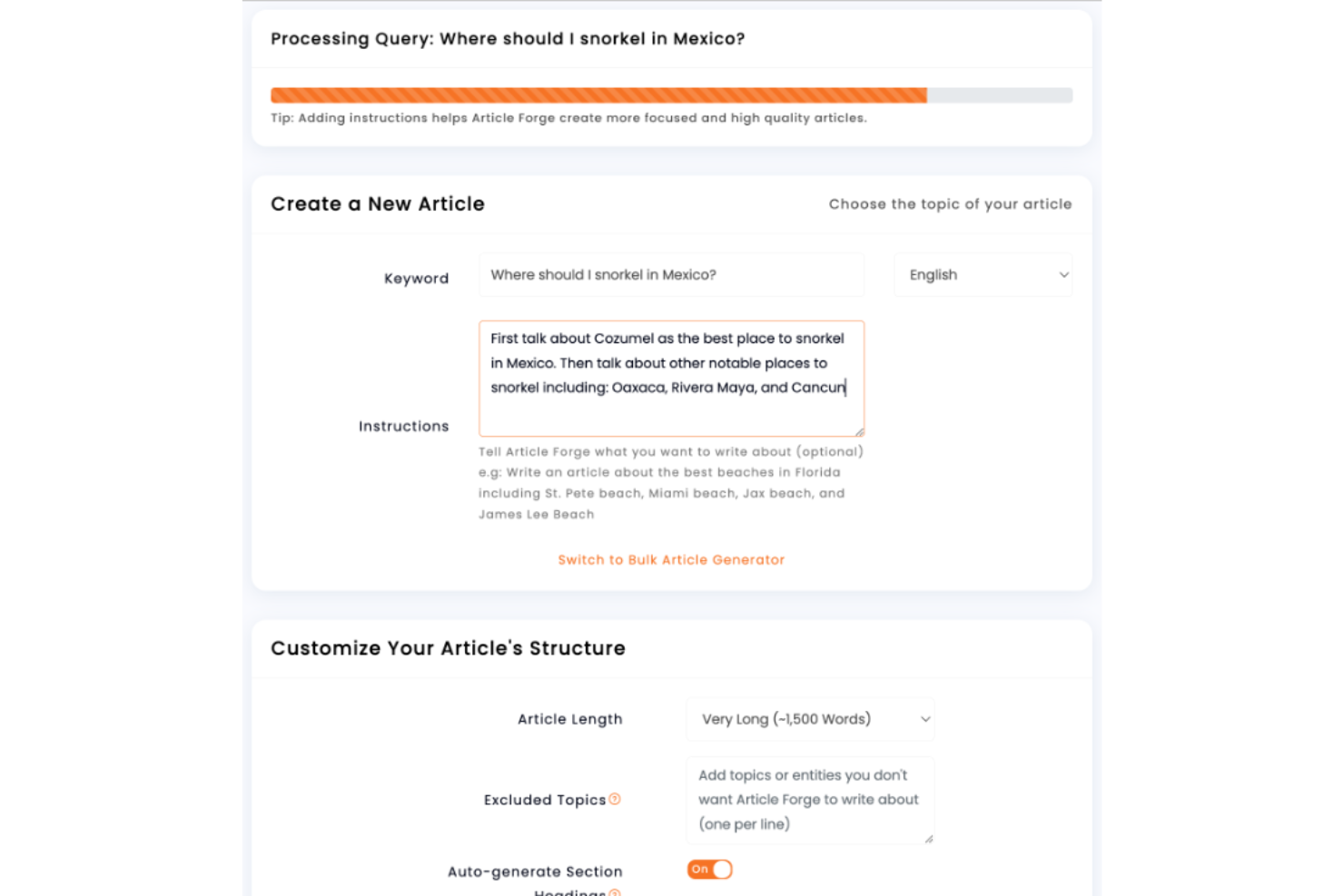Click the Article Length label
Screen dimensions: 1344x896
[x=569, y=719]
